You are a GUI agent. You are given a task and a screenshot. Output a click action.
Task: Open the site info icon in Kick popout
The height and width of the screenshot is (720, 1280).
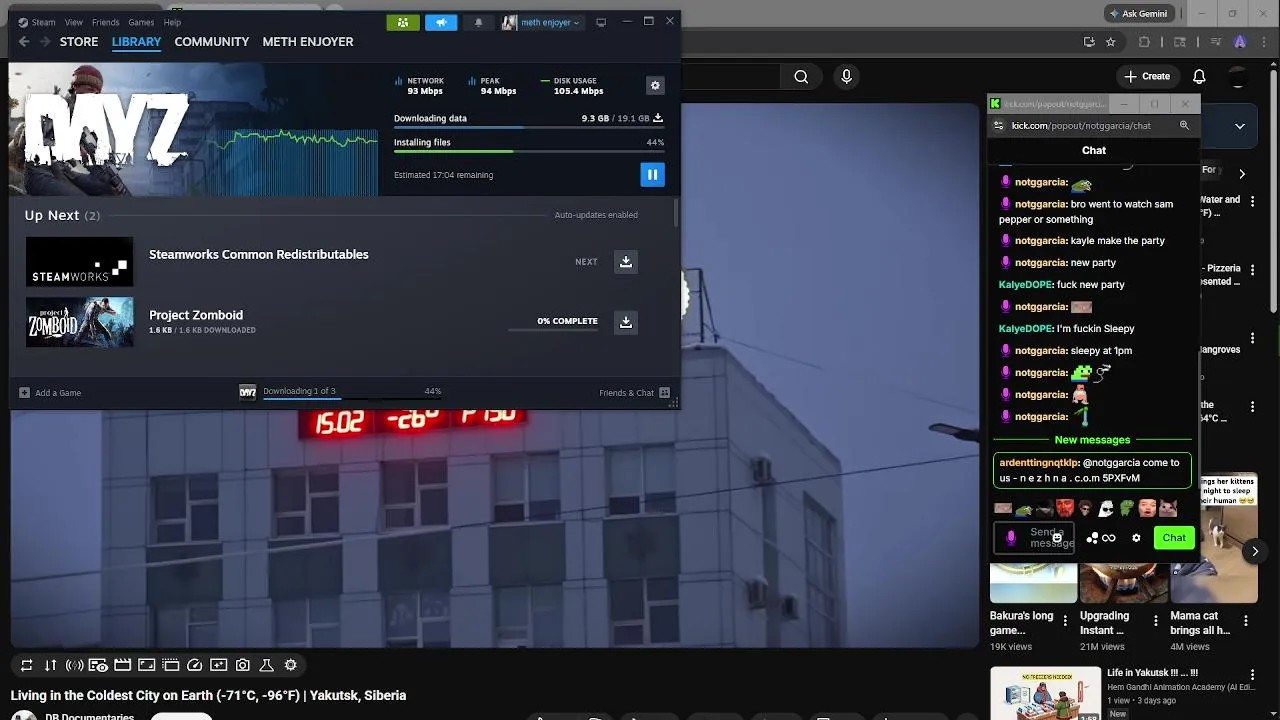pos(998,126)
